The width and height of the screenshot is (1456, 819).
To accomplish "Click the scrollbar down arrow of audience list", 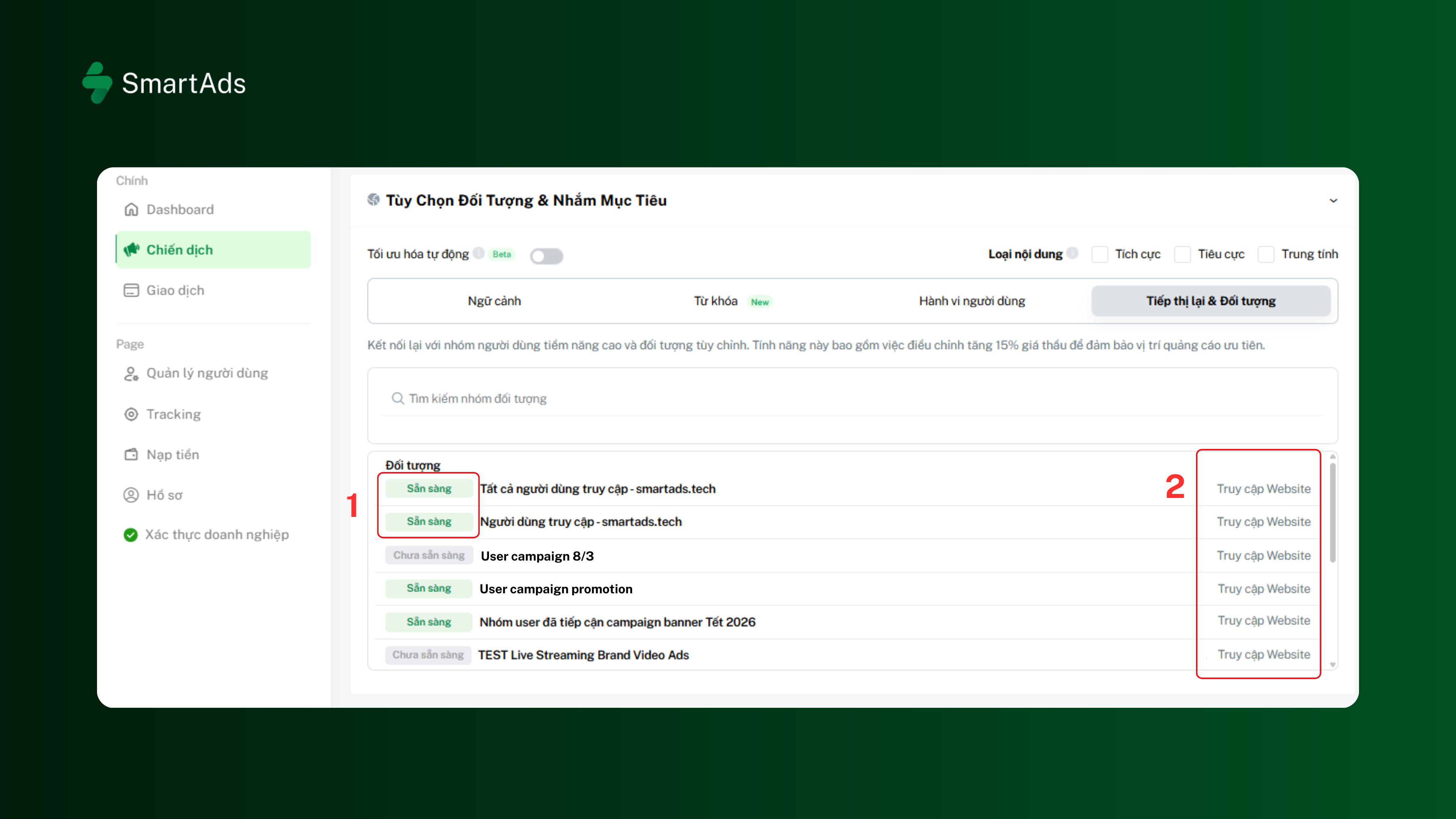I will (1333, 665).
